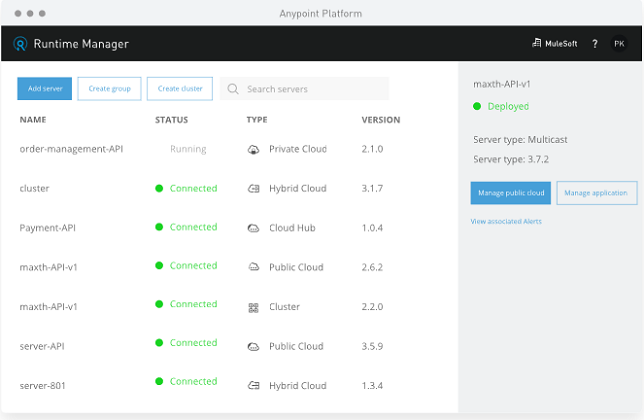Click Server type: Multicast text
644x420 pixels.
(x=520, y=140)
